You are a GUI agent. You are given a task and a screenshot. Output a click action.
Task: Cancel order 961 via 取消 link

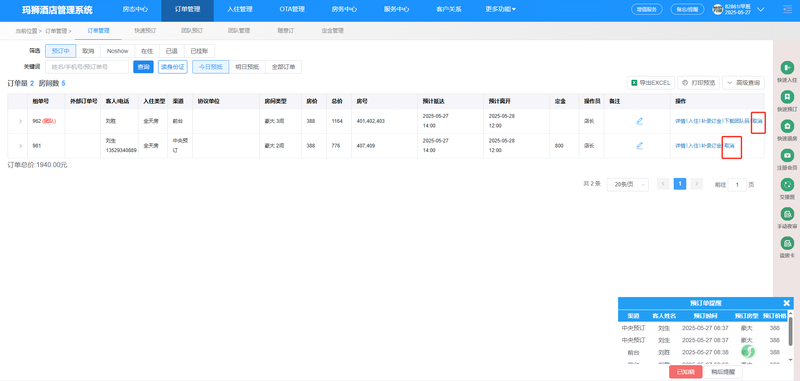pos(730,146)
